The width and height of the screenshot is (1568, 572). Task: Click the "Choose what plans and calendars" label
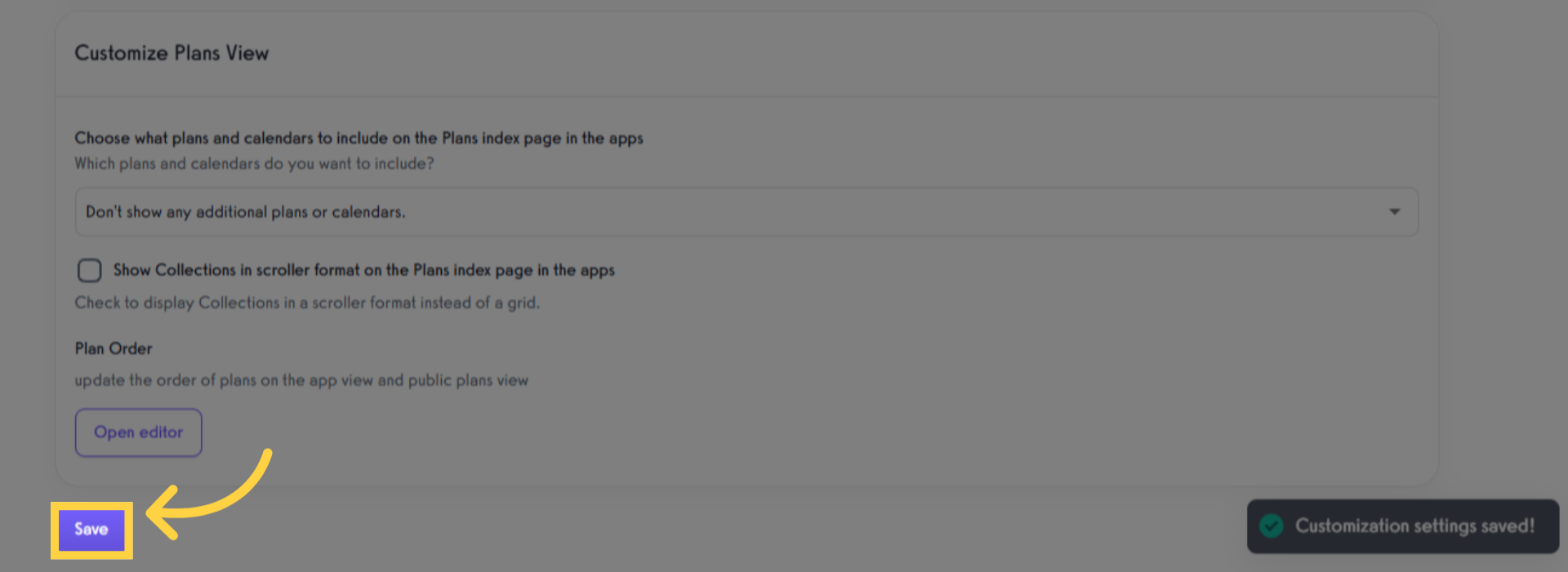359,138
